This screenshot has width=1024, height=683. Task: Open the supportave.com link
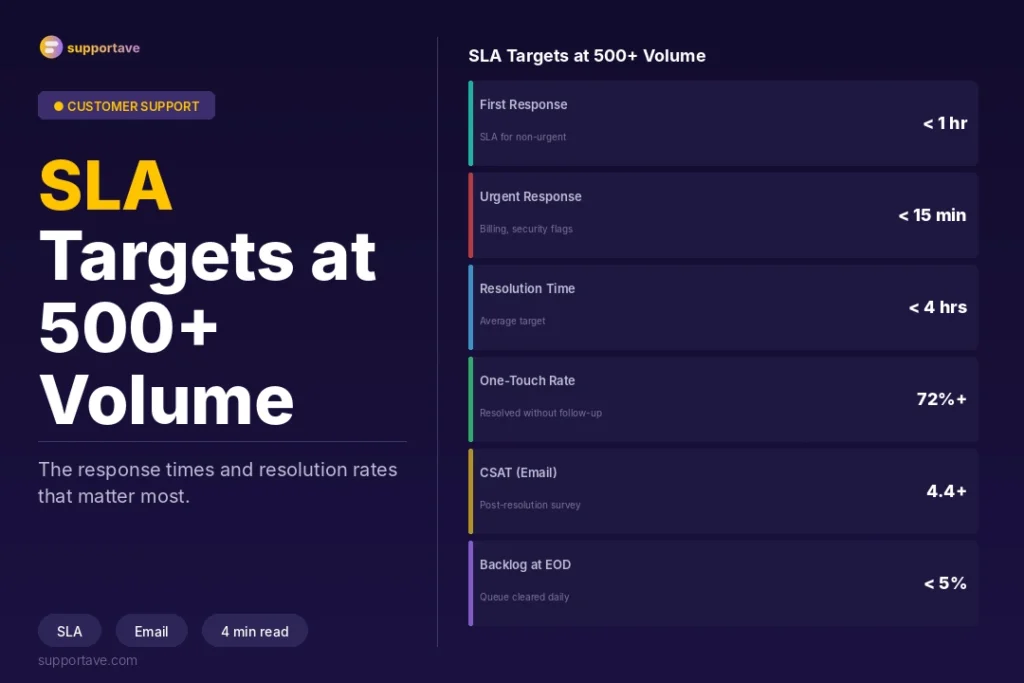click(x=88, y=660)
